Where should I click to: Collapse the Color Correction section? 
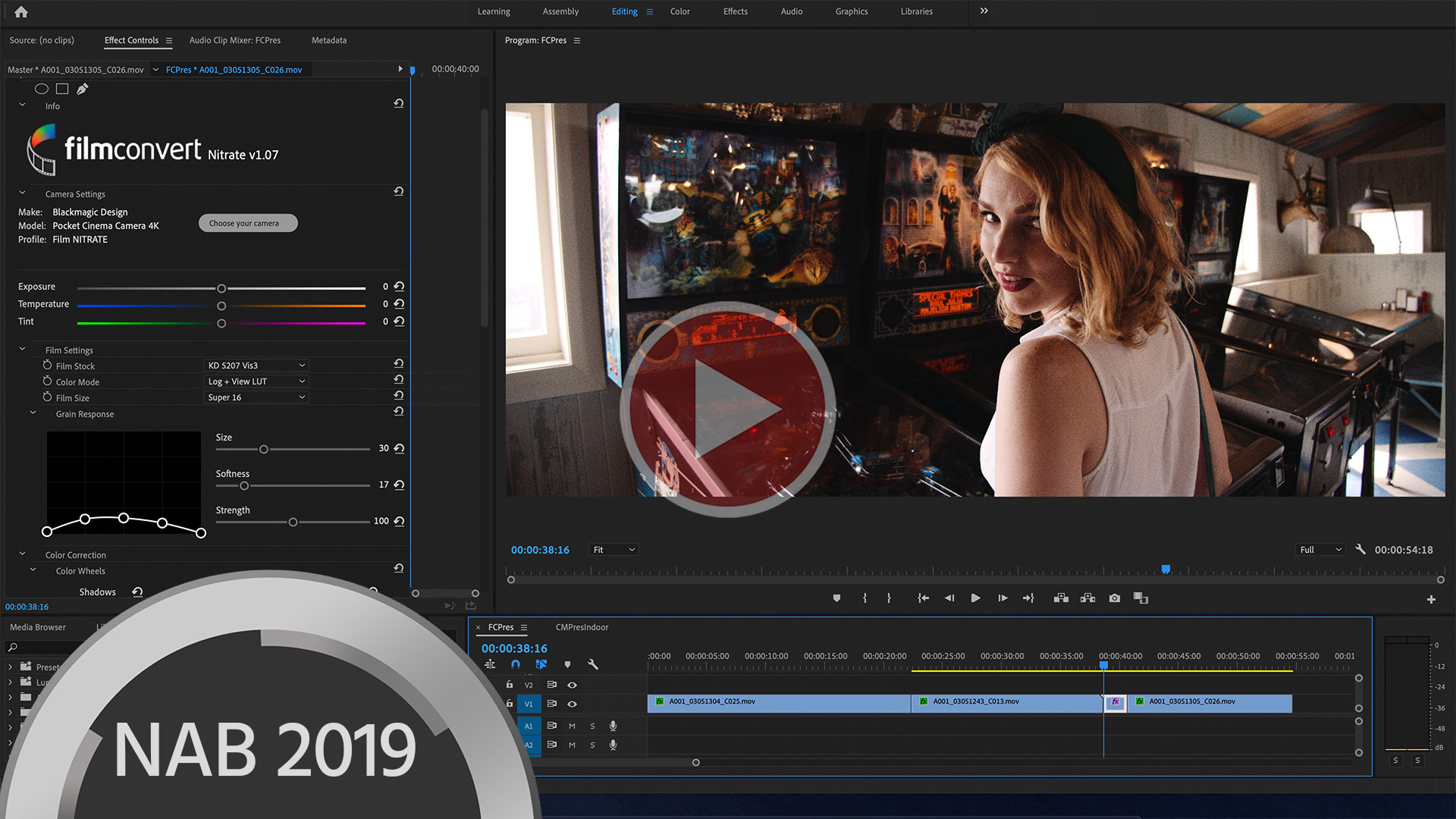click(x=22, y=554)
